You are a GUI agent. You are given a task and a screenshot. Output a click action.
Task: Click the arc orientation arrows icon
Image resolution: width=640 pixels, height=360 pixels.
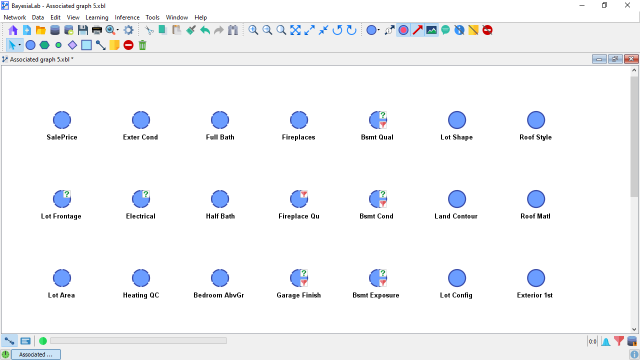pyautogui.click(x=389, y=30)
